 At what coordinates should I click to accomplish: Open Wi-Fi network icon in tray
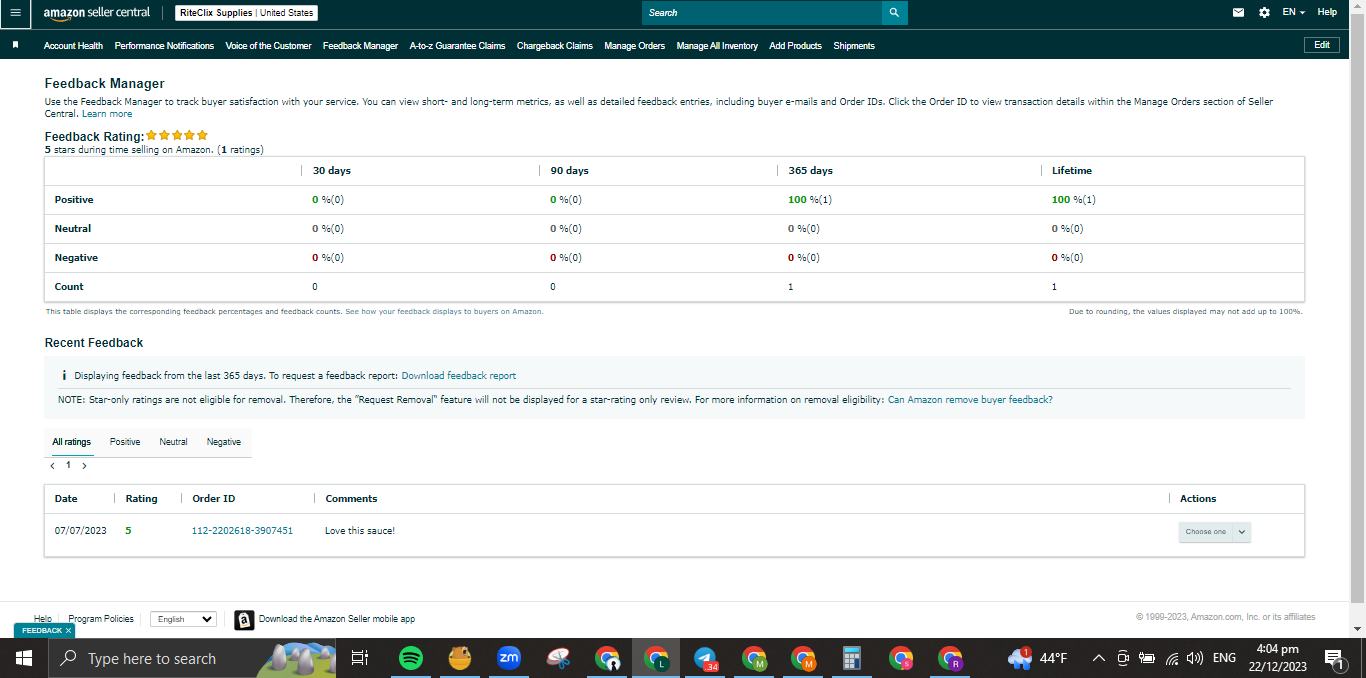tap(1172, 658)
